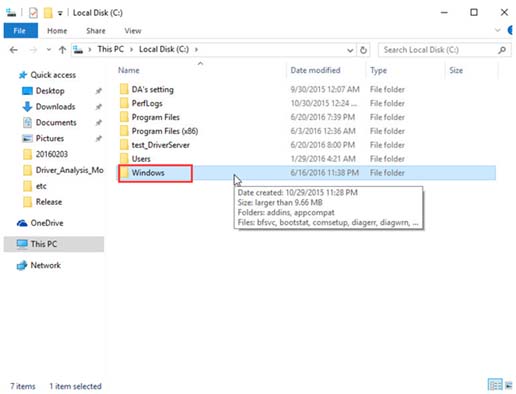This screenshot has width=516, height=394.
Task: Sort by the Date modified column header
Action: 315,70
